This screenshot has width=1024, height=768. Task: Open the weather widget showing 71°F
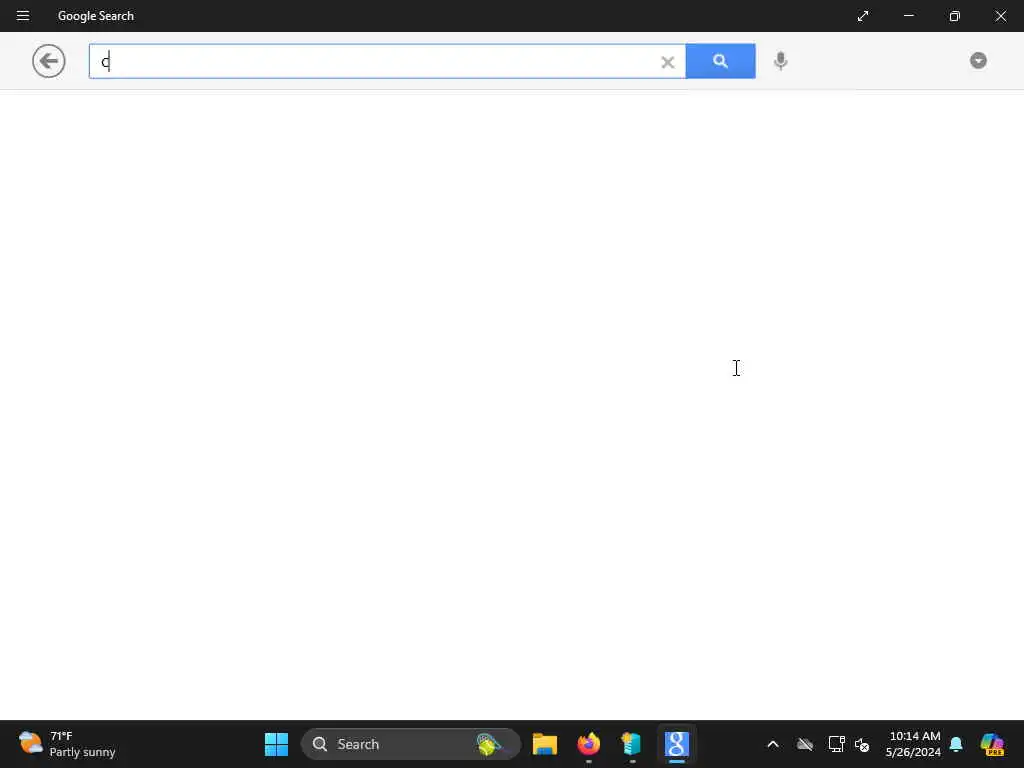(x=67, y=744)
